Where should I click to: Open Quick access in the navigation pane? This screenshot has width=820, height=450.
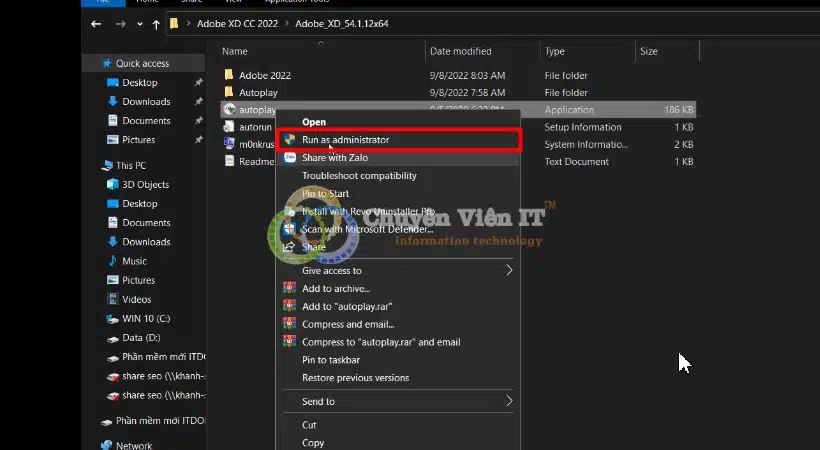coord(142,64)
